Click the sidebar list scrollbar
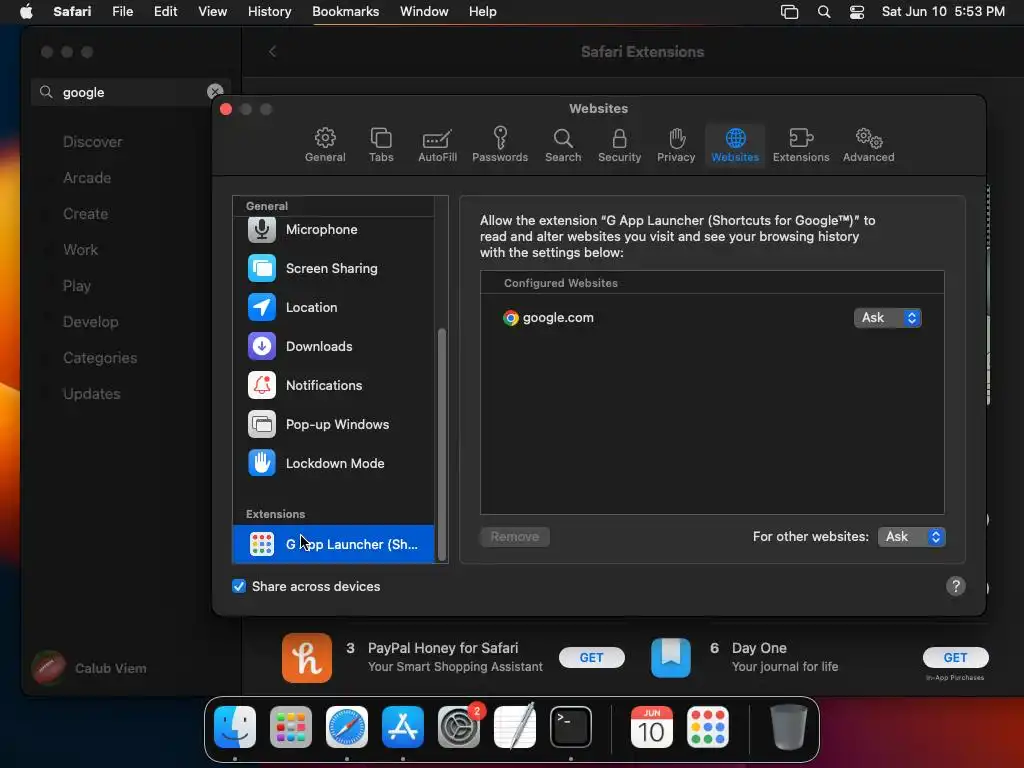 point(441,444)
